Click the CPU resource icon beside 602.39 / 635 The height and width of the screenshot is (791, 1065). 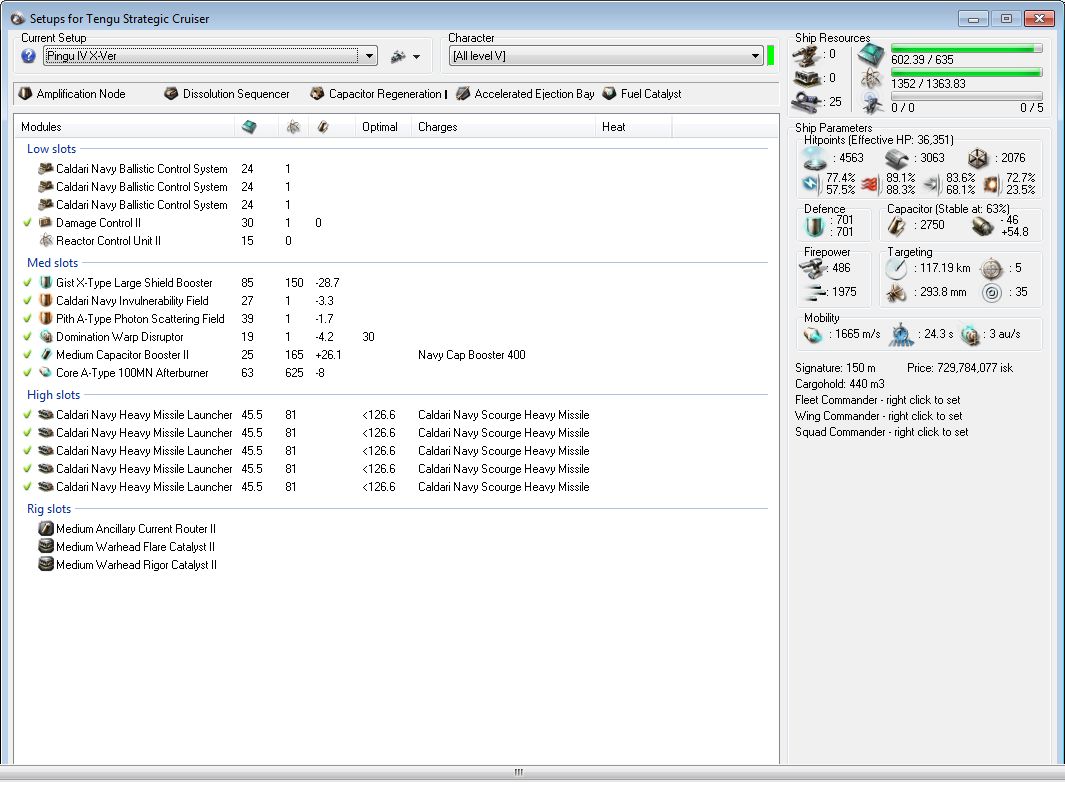coord(871,54)
